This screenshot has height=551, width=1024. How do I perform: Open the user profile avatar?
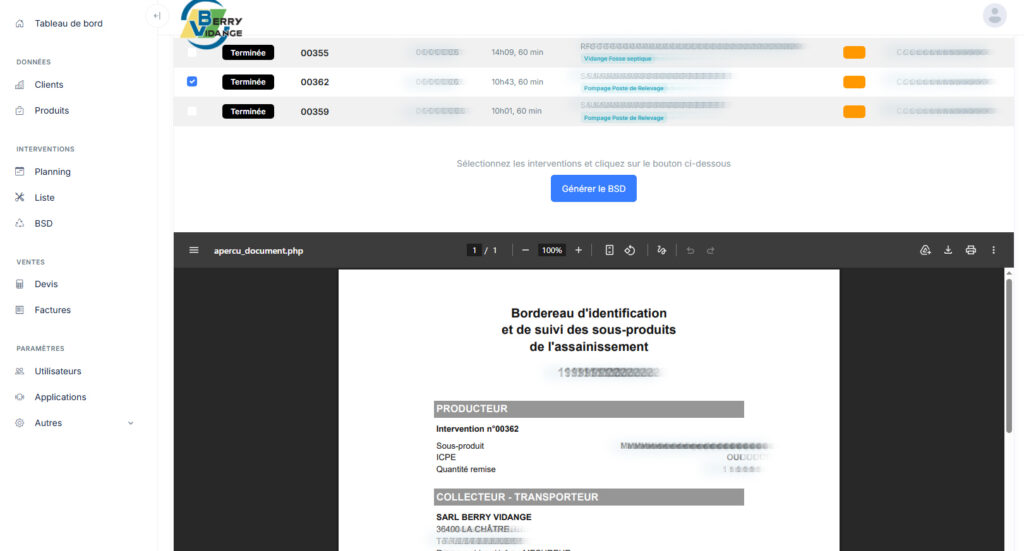click(994, 15)
